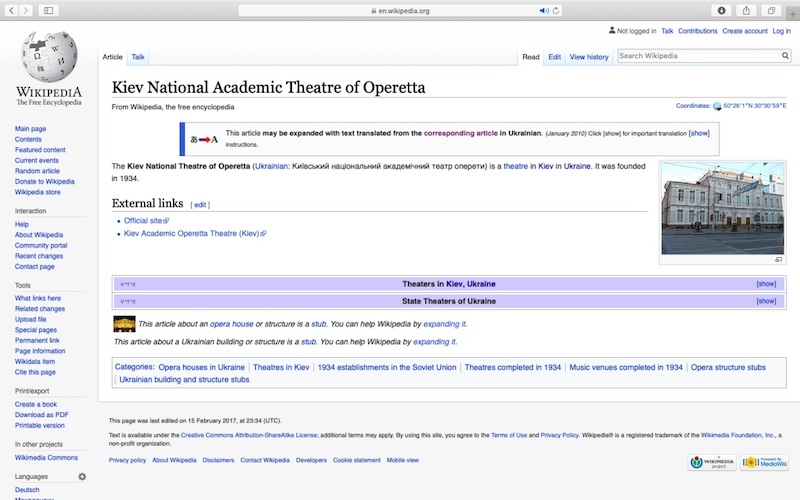
Task: Show all tabs overview button
Action: pyautogui.click(x=771, y=10)
